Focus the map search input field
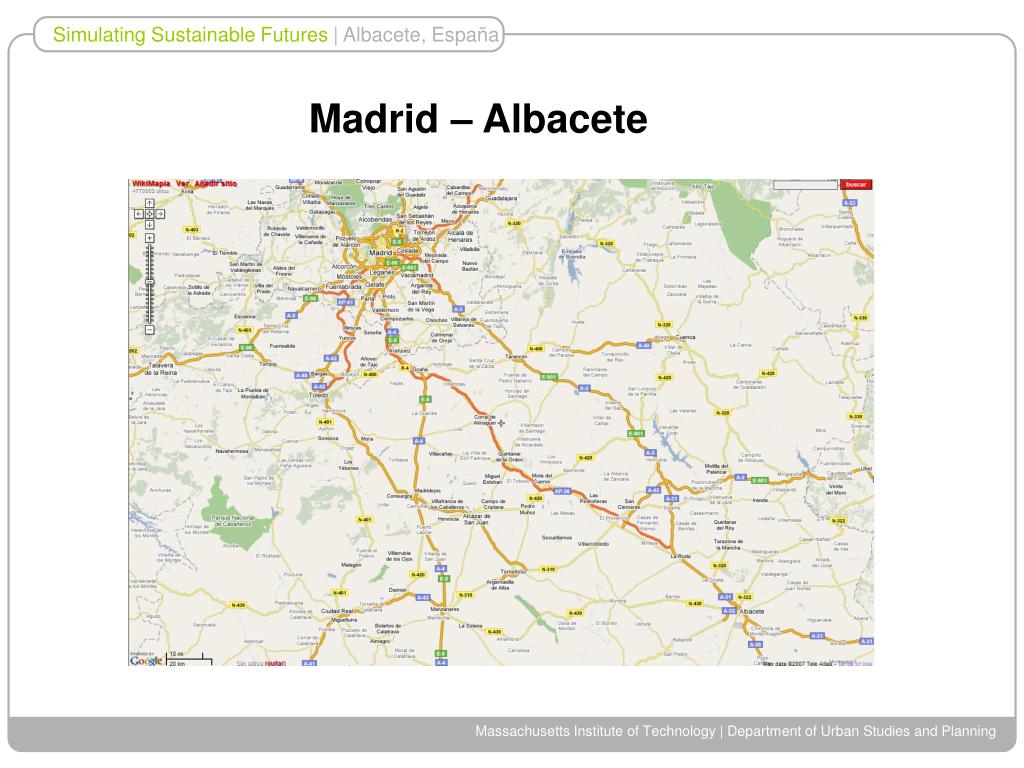 point(805,185)
